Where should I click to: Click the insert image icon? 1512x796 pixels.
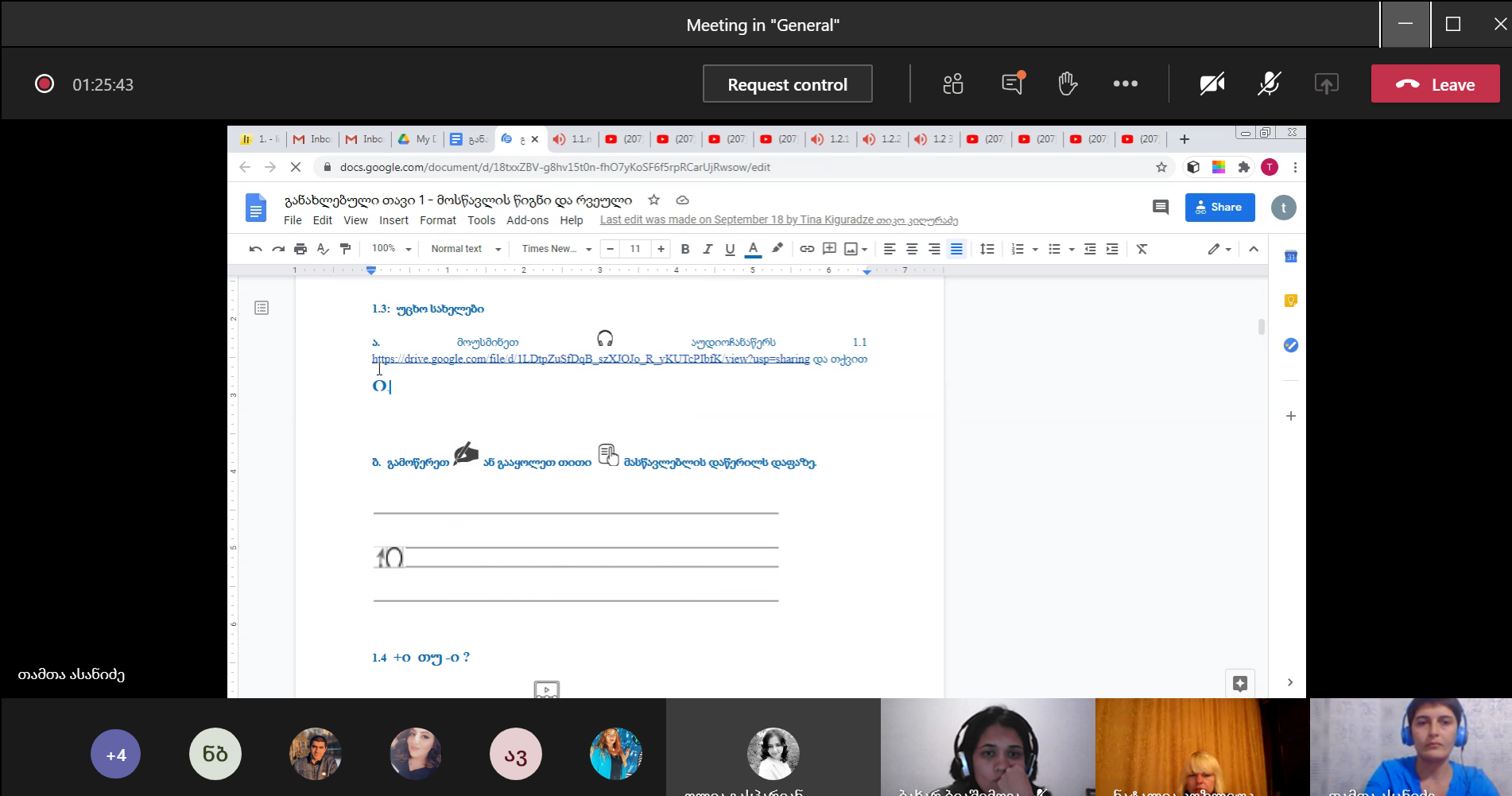(851, 249)
